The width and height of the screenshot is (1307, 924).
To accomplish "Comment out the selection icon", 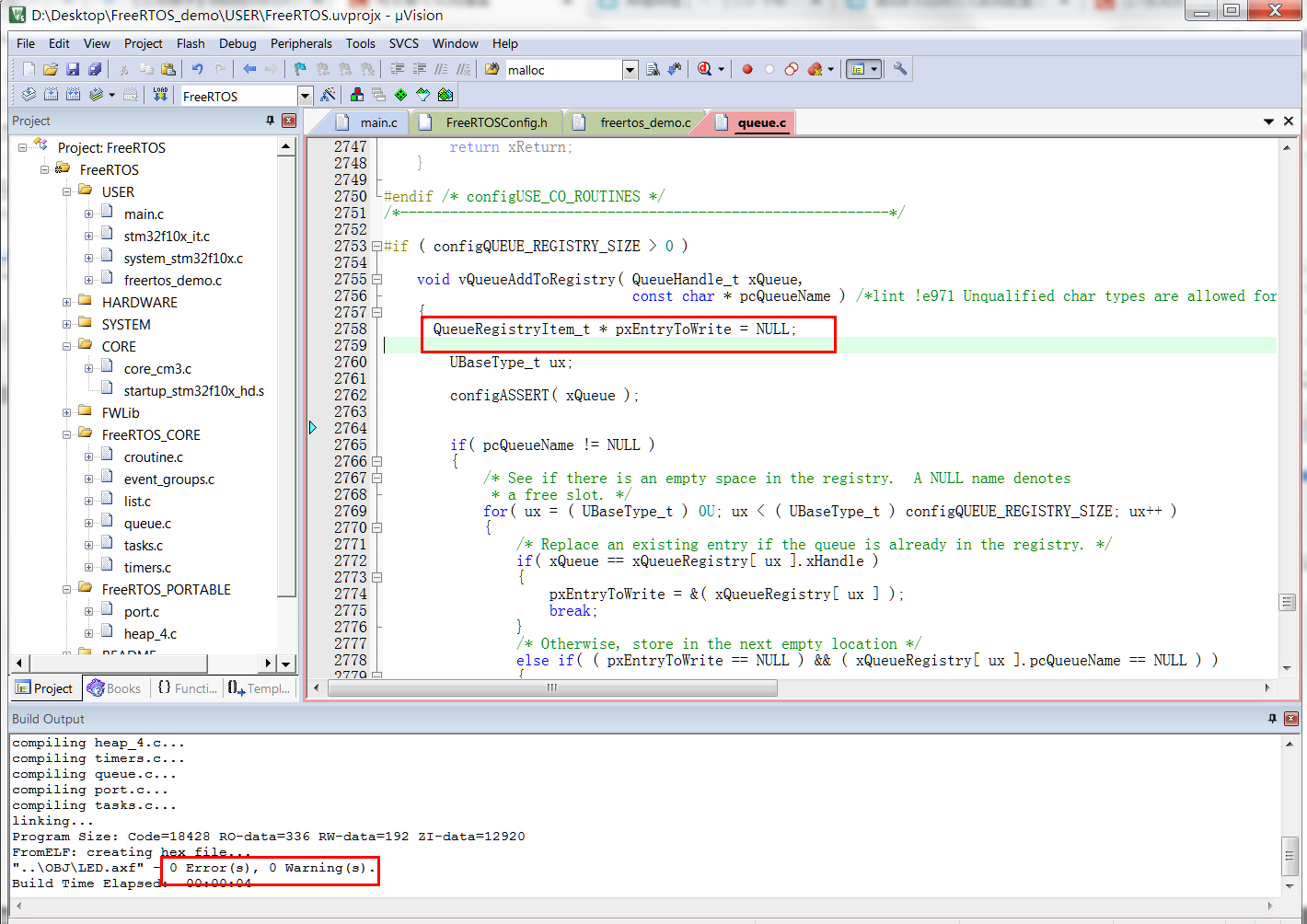I will click(x=442, y=69).
